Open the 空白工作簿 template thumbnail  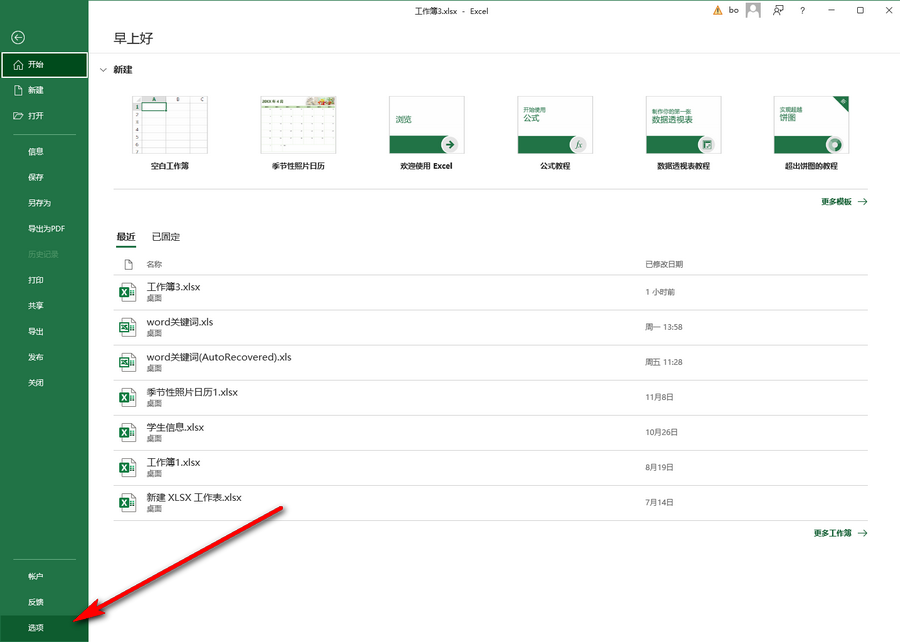pyautogui.click(x=170, y=125)
